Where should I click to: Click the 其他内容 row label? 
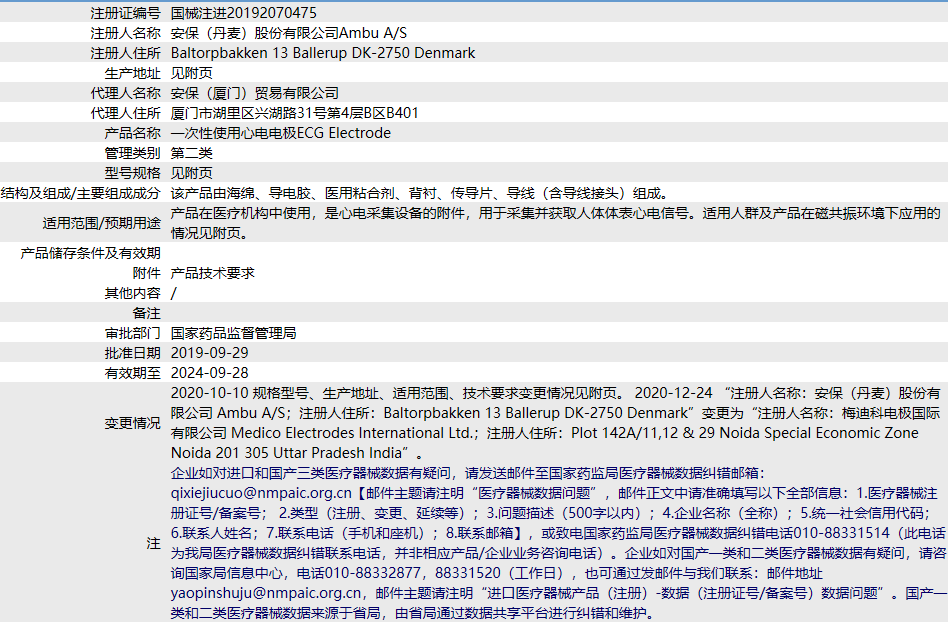coord(132,293)
